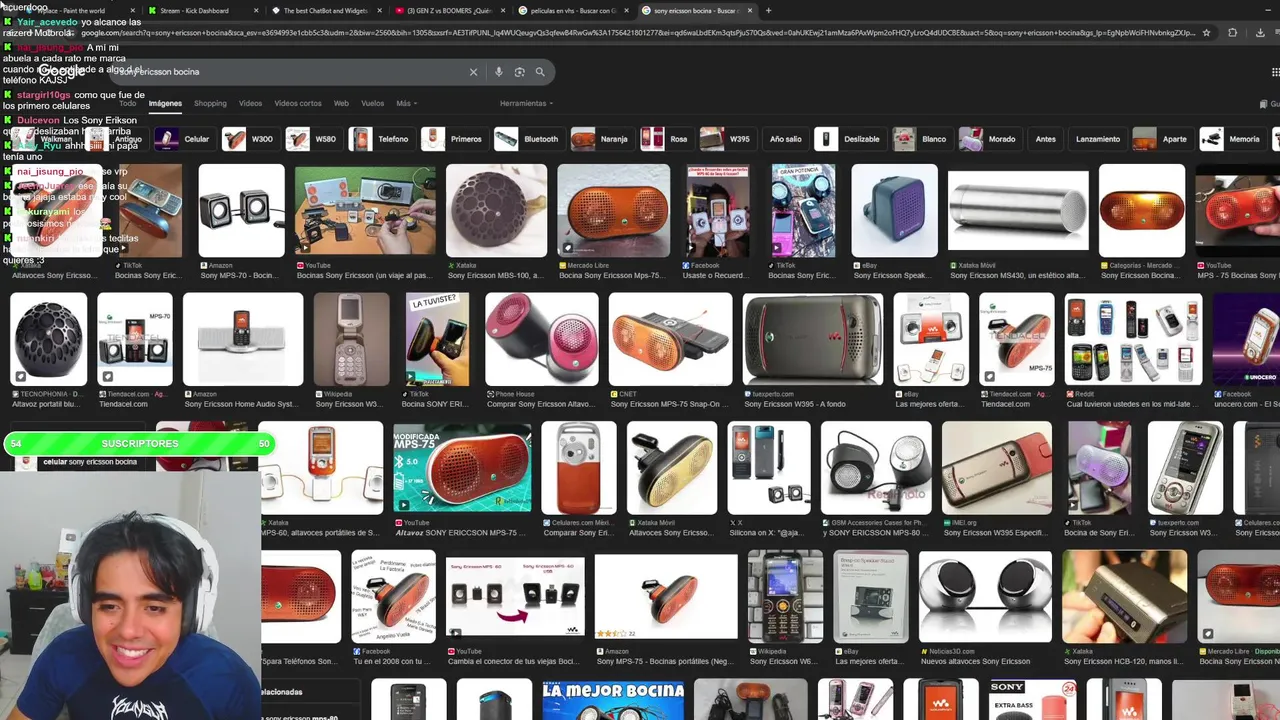This screenshot has width=1280, height=720.
Task: Filter images by the W580 chip
Action: click(x=312, y=139)
